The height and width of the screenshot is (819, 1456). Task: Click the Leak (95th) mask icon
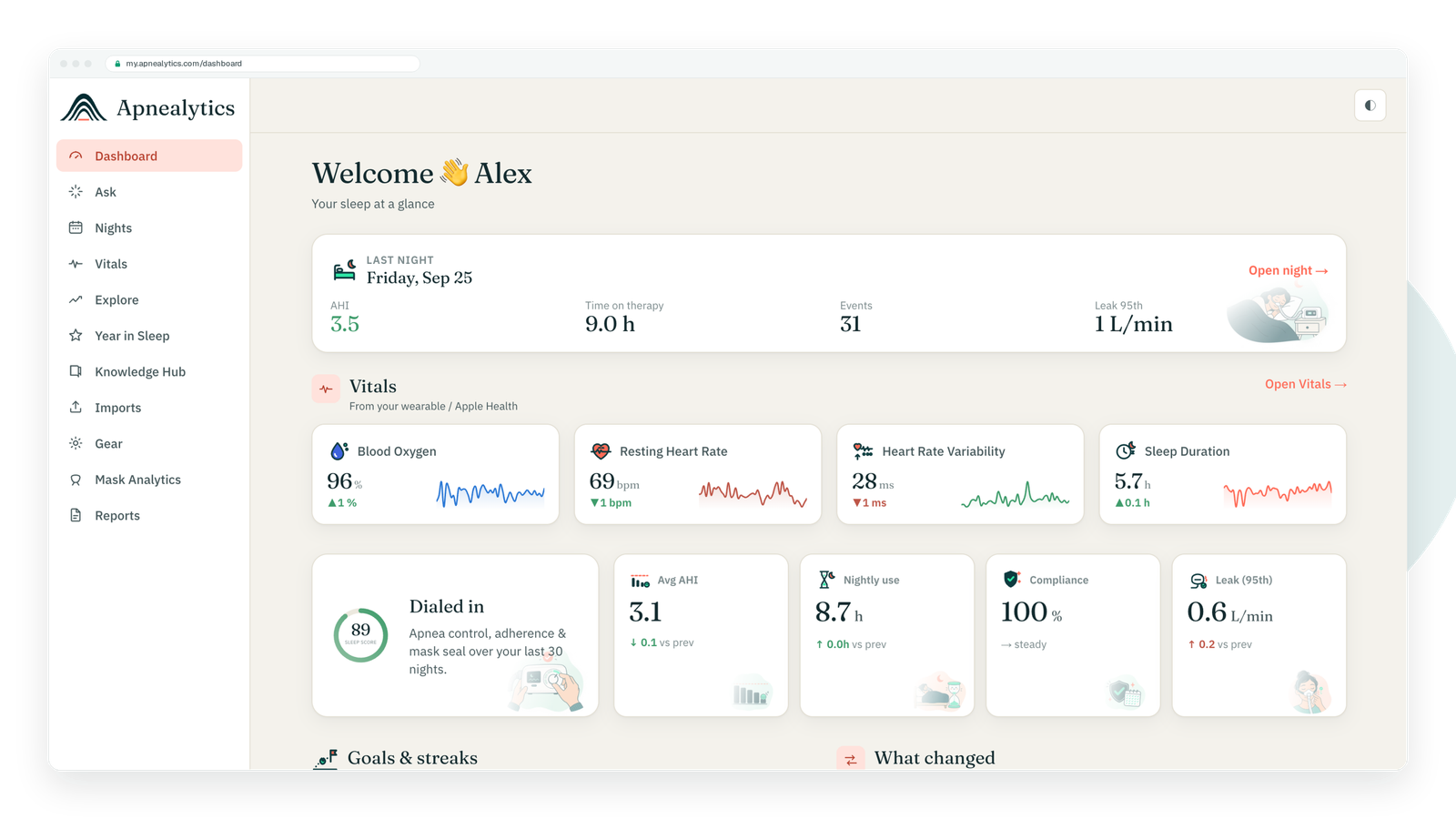click(x=1198, y=580)
